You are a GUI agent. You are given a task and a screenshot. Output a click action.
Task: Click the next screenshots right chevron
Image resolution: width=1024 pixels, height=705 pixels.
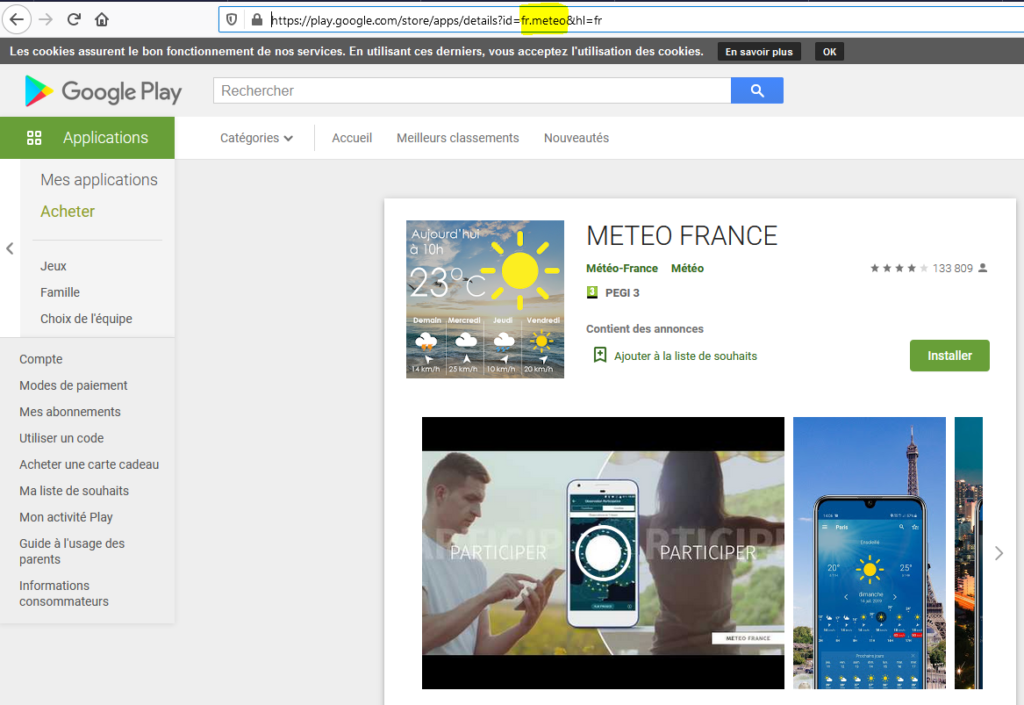point(999,554)
